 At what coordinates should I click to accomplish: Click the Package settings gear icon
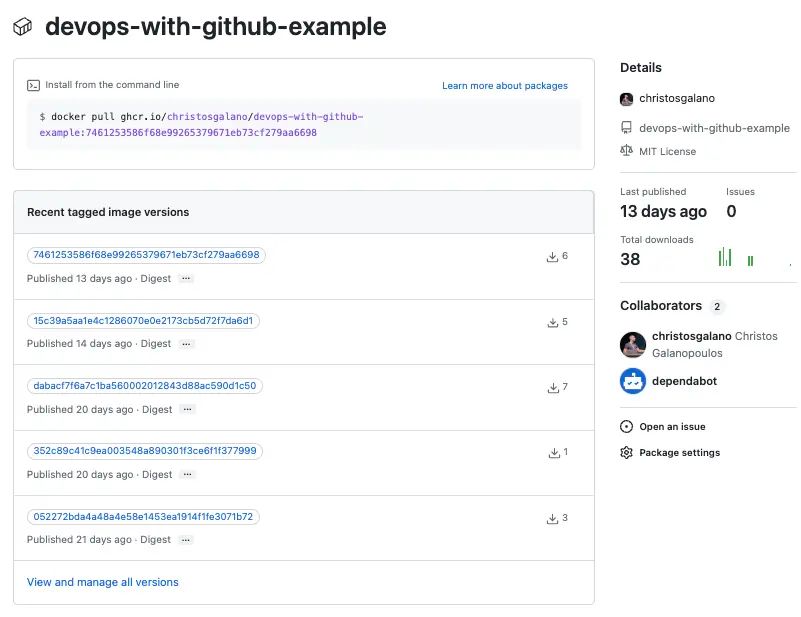[627, 453]
